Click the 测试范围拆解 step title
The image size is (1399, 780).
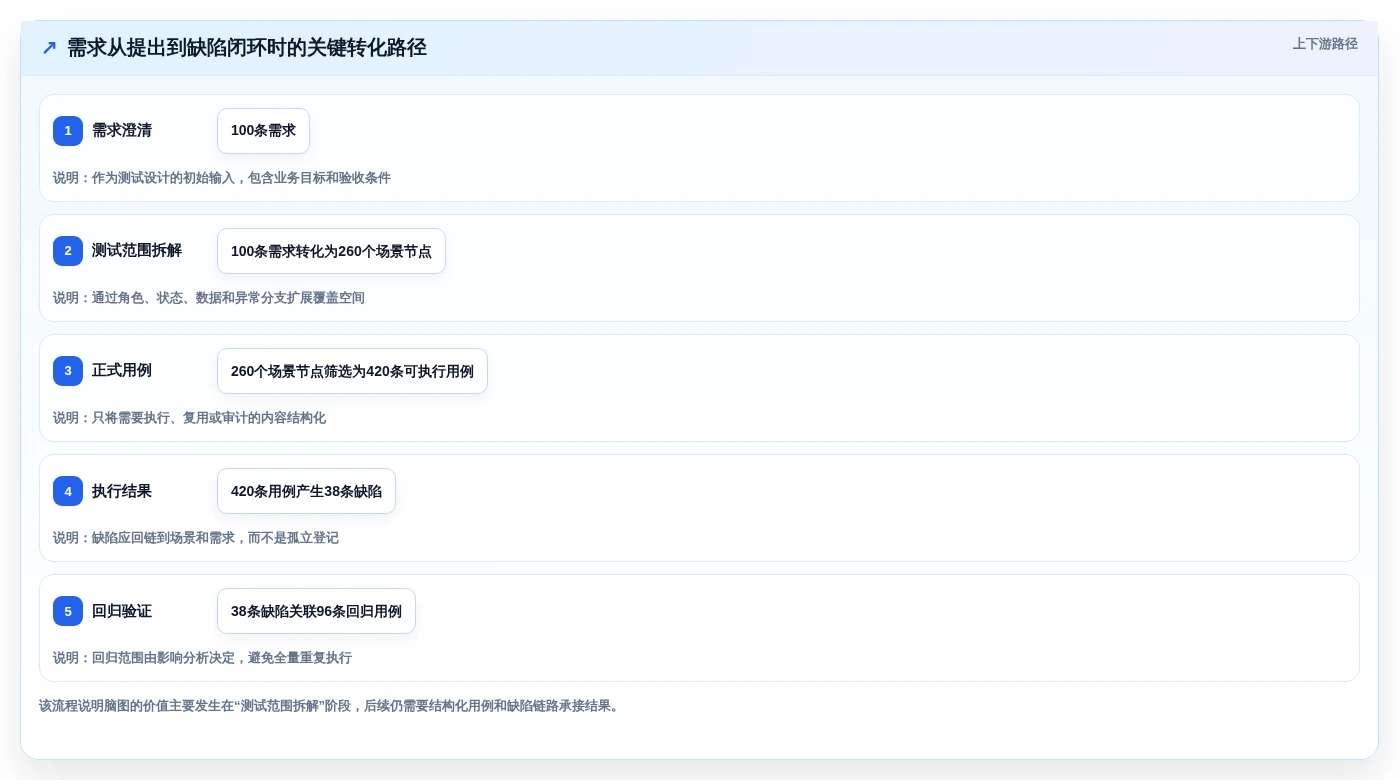click(x=137, y=250)
